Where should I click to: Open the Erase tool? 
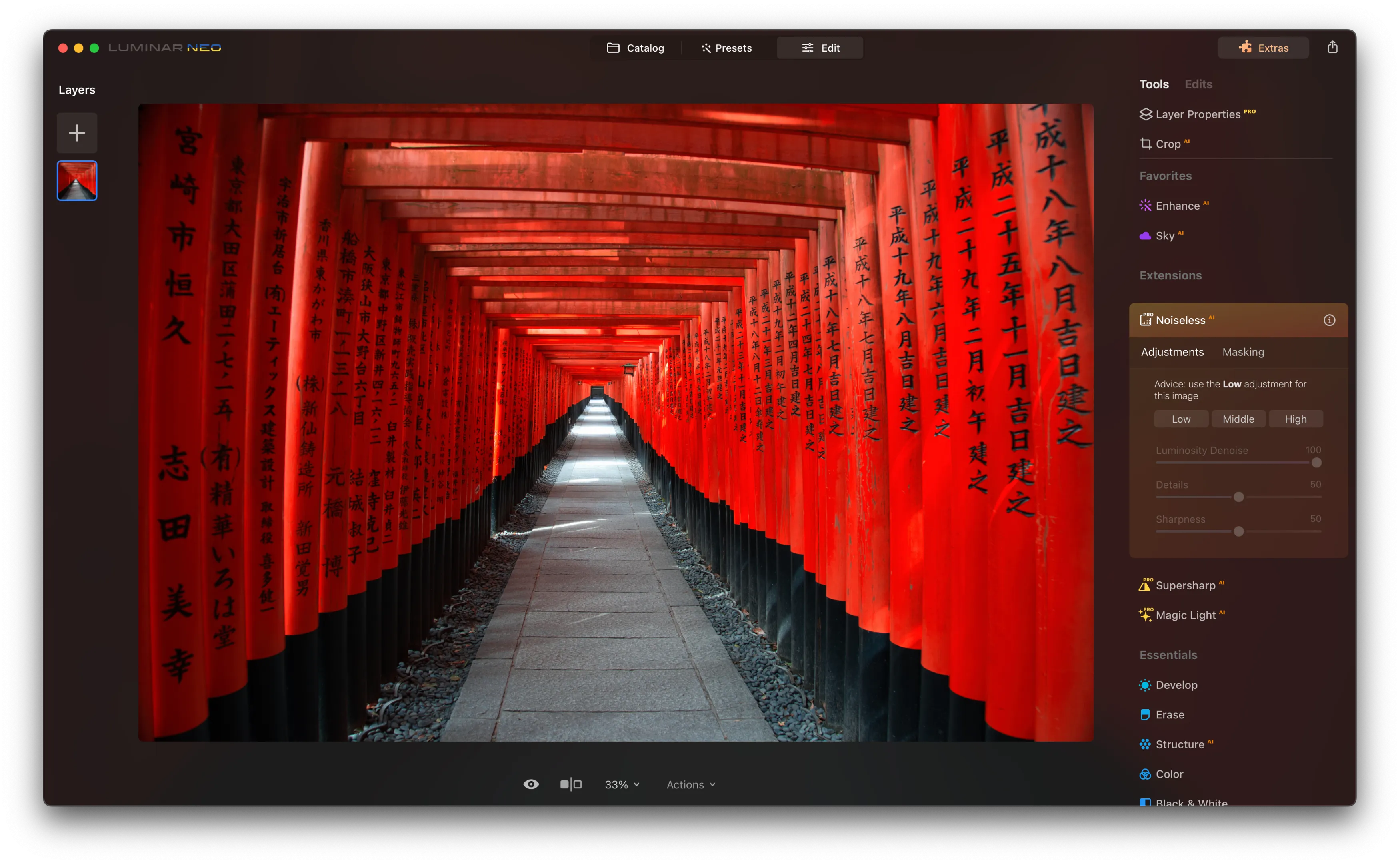1169,714
